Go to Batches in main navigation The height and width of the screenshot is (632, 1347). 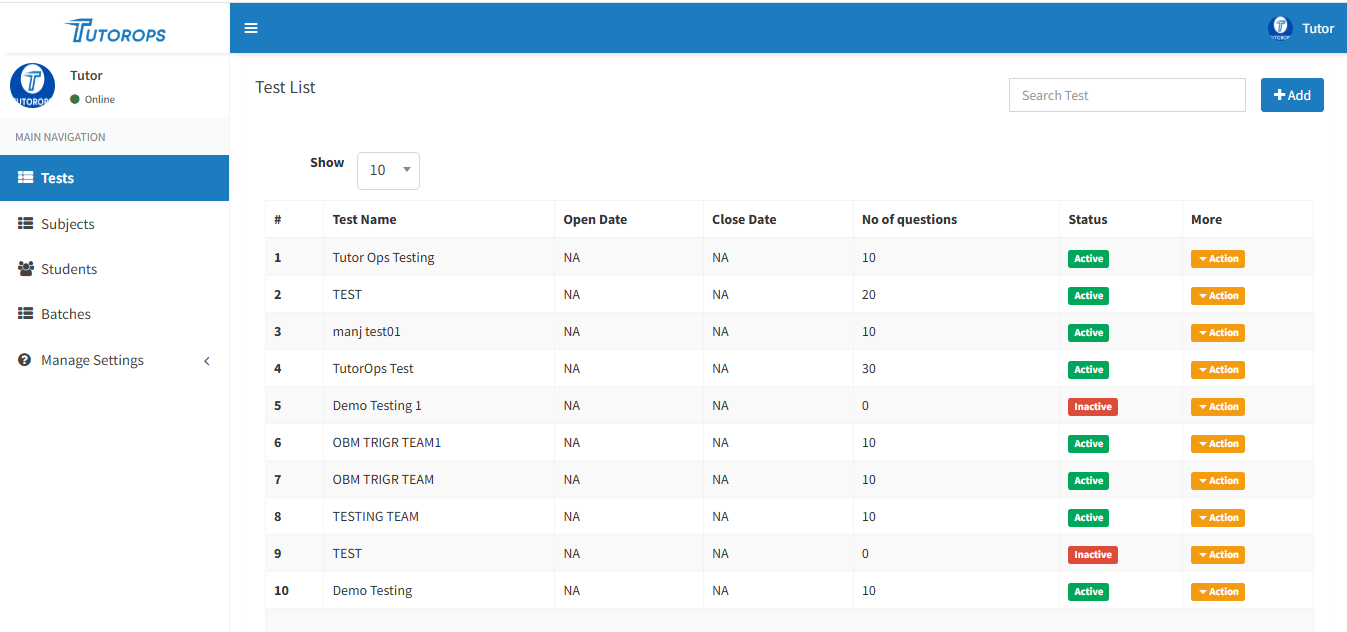(x=66, y=314)
